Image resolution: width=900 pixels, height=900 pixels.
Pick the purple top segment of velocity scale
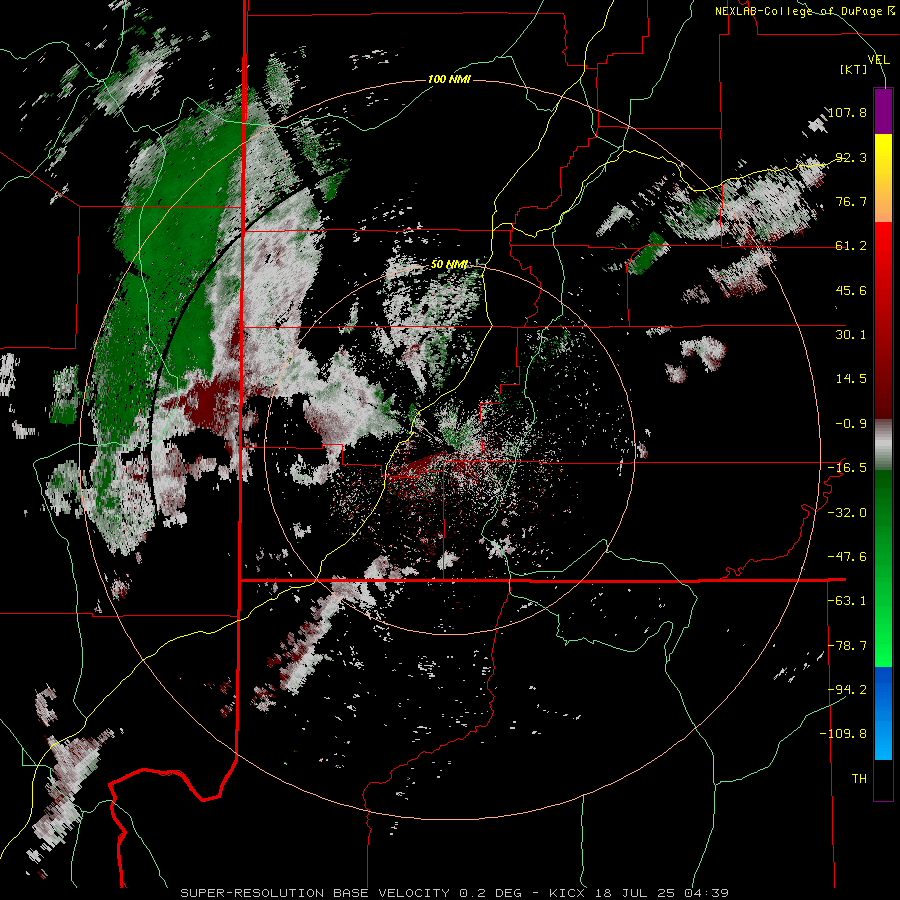tap(883, 111)
